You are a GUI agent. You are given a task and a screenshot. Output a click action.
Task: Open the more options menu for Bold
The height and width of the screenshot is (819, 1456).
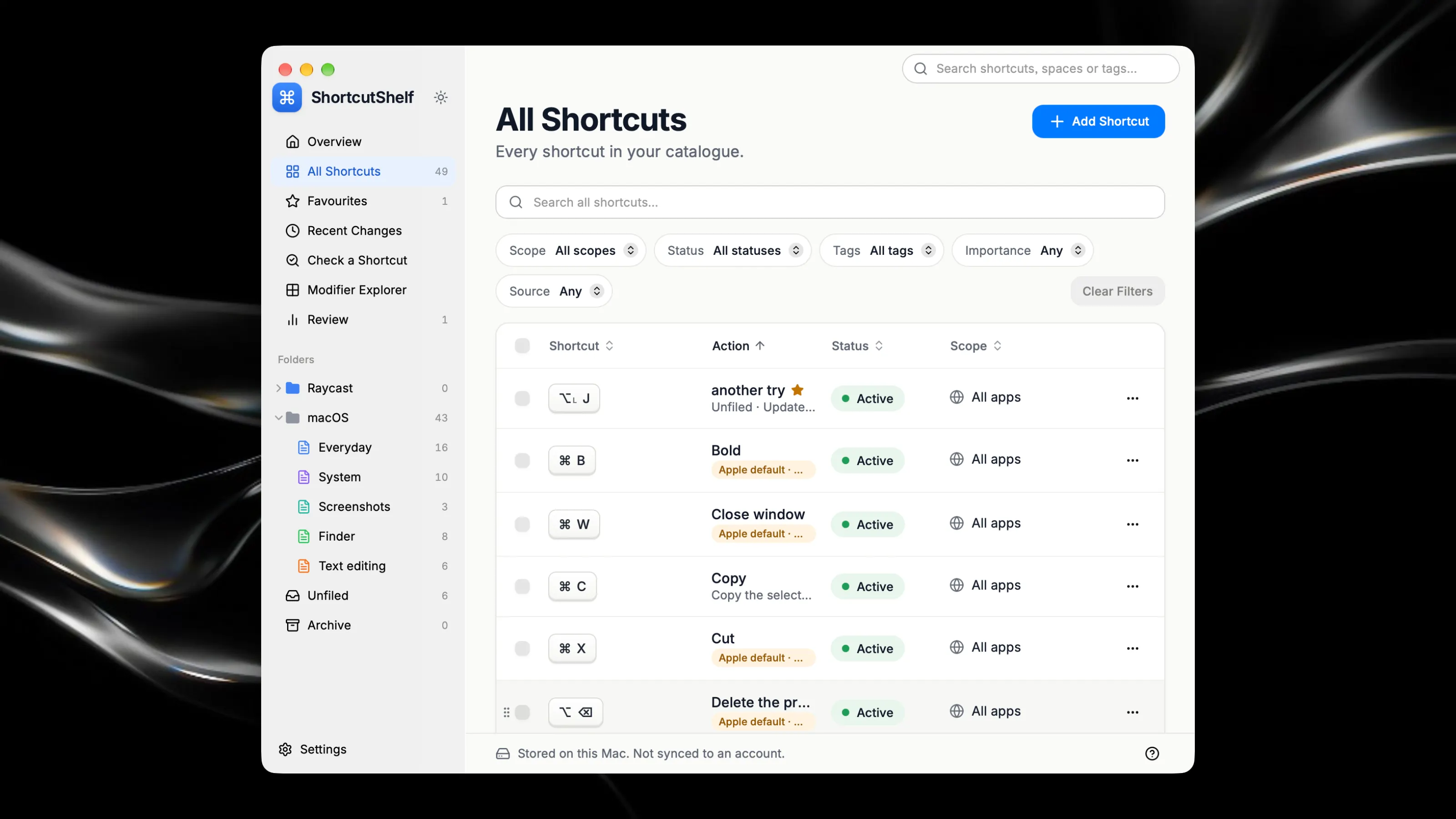click(1132, 460)
